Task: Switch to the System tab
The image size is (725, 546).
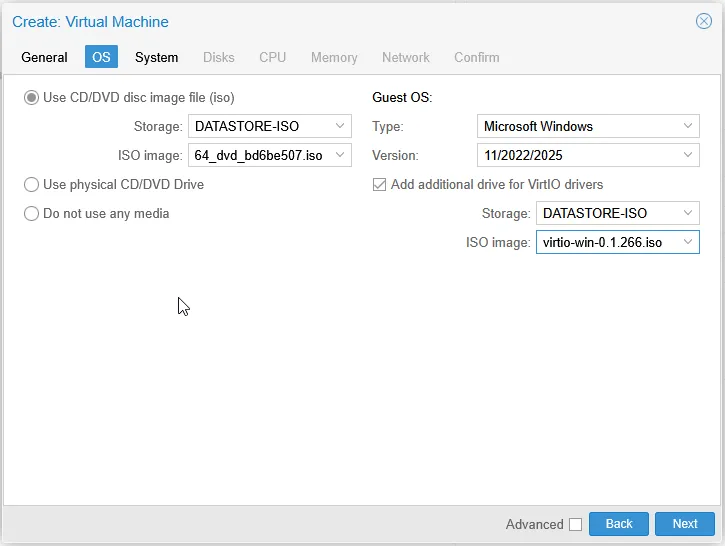Action: pyautogui.click(x=157, y=57)
